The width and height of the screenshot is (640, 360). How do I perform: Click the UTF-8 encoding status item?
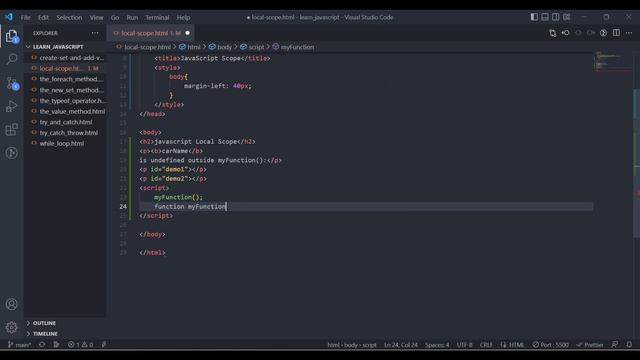464,345
